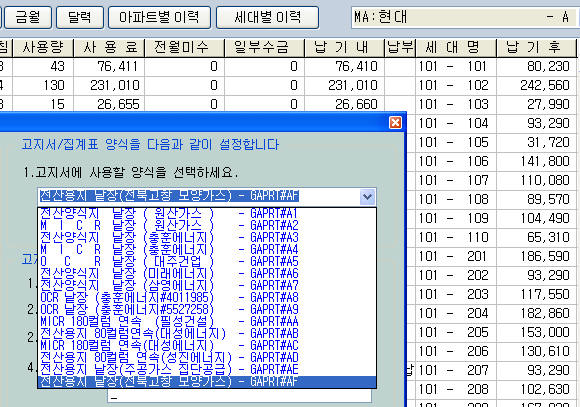Select 납기후 cell 182,860
580x407 pixels.
click(x=537, y=313)
